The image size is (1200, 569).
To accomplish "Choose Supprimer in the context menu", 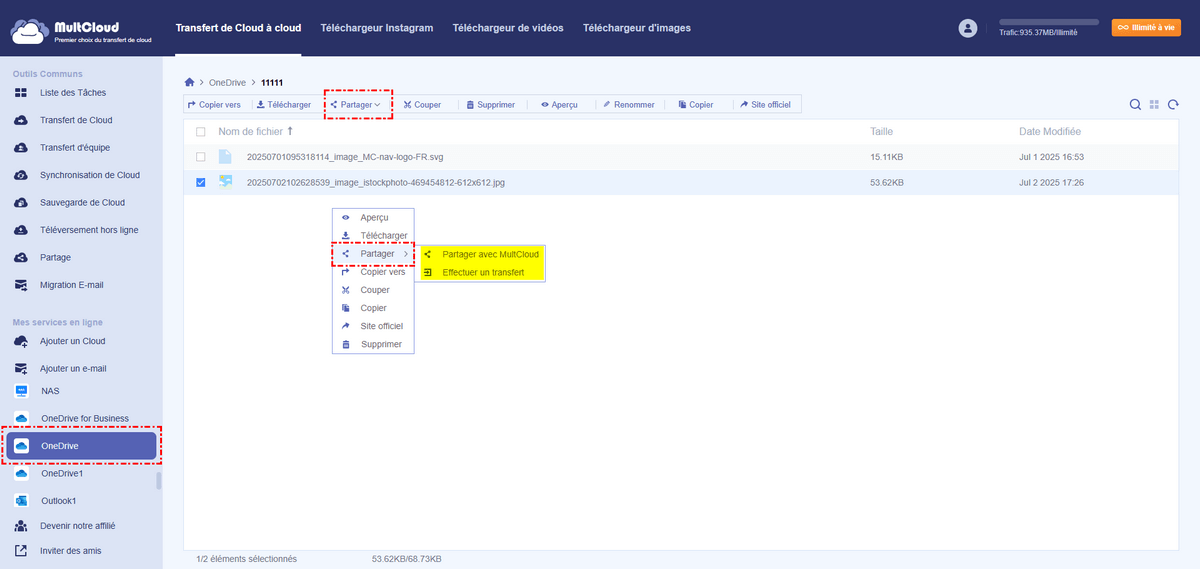I will pyautogui.click(x=373, y=344).
